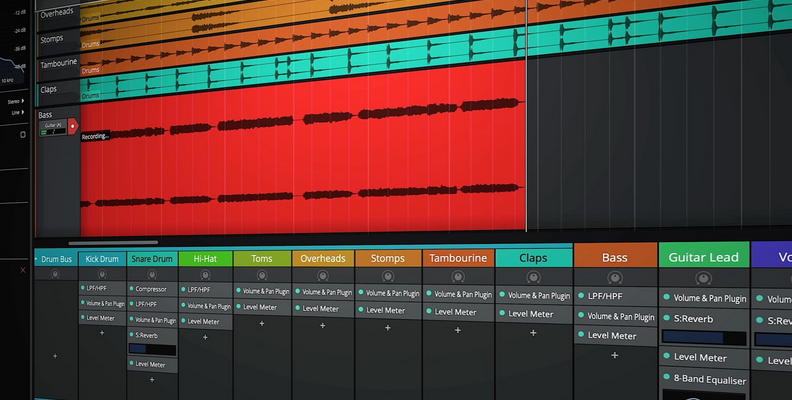The height and width of the screenshot is (400, 792).
Task: Toggle the Guitar Lead S:Reverb enable dot
Action: (x=665, y=320)
